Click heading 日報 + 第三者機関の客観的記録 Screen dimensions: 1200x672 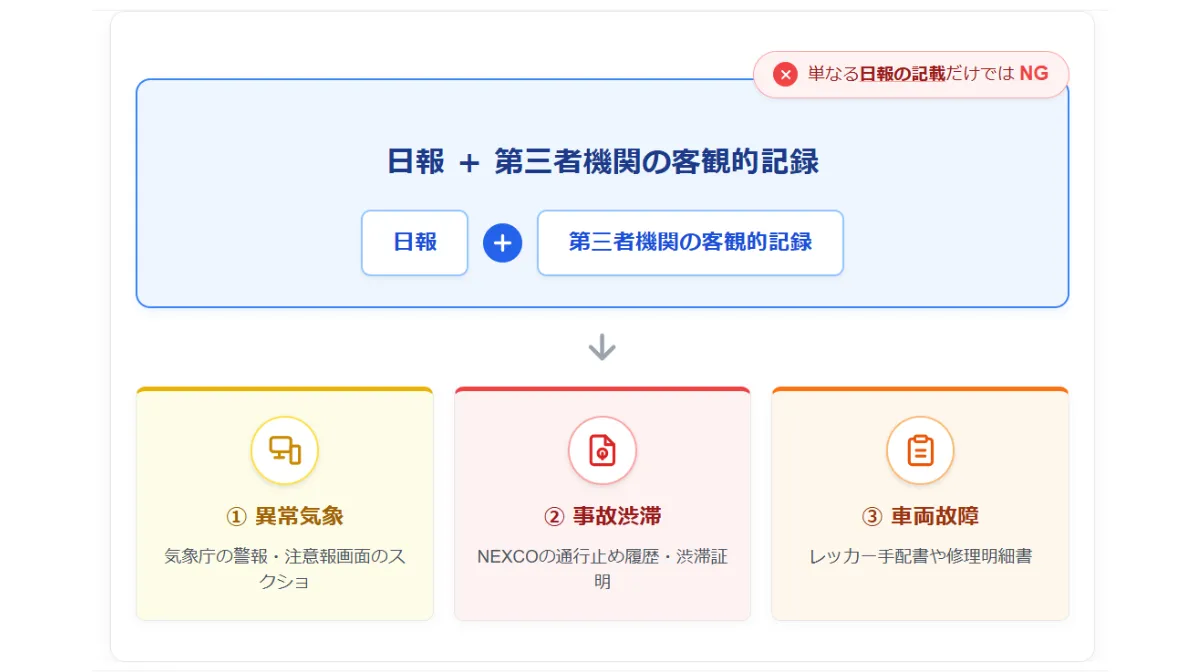click(x=602, y=162)
